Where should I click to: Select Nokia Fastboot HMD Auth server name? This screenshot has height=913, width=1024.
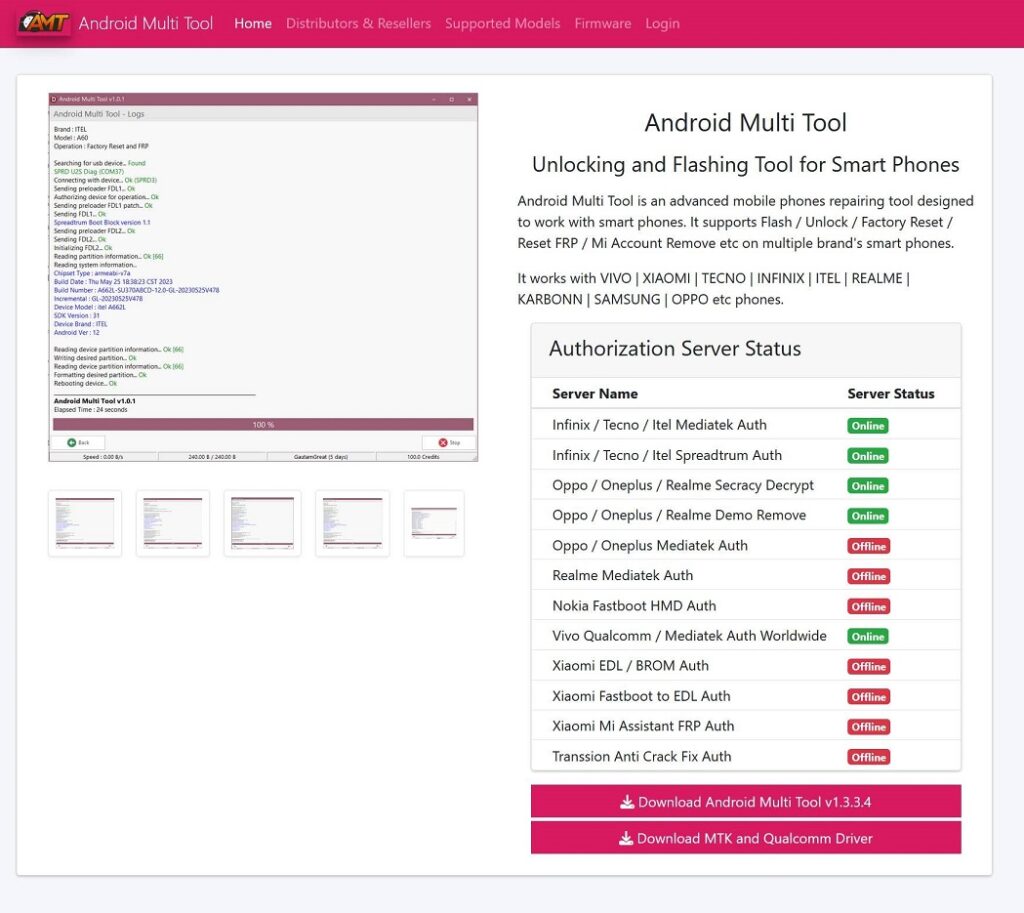634,605
